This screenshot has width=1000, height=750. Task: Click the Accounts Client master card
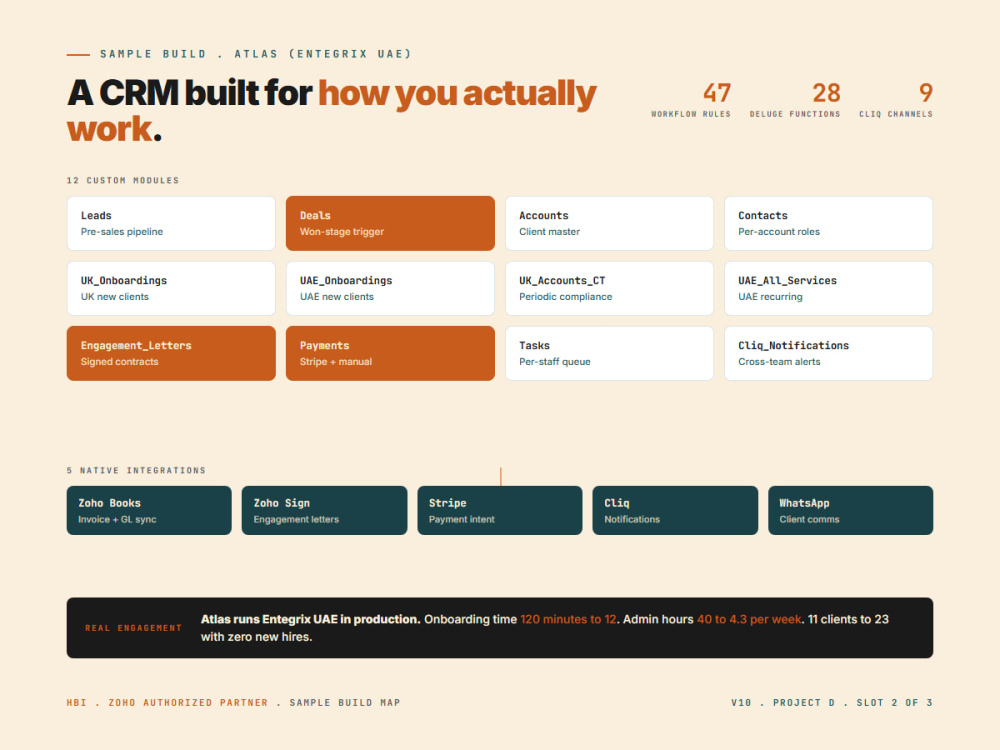609,223
